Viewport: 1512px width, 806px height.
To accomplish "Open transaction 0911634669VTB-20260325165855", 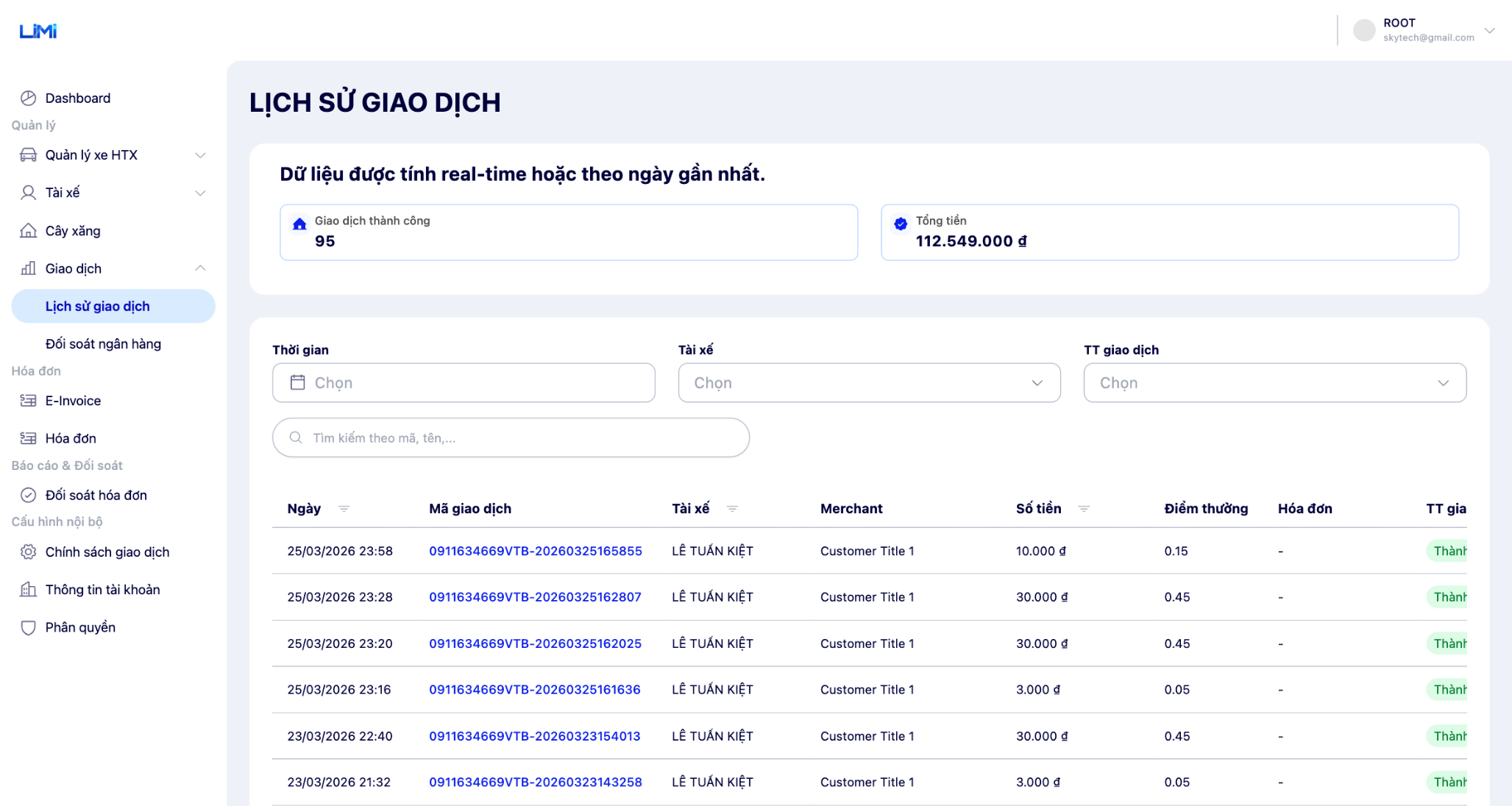I will click(x=536, y=551).
